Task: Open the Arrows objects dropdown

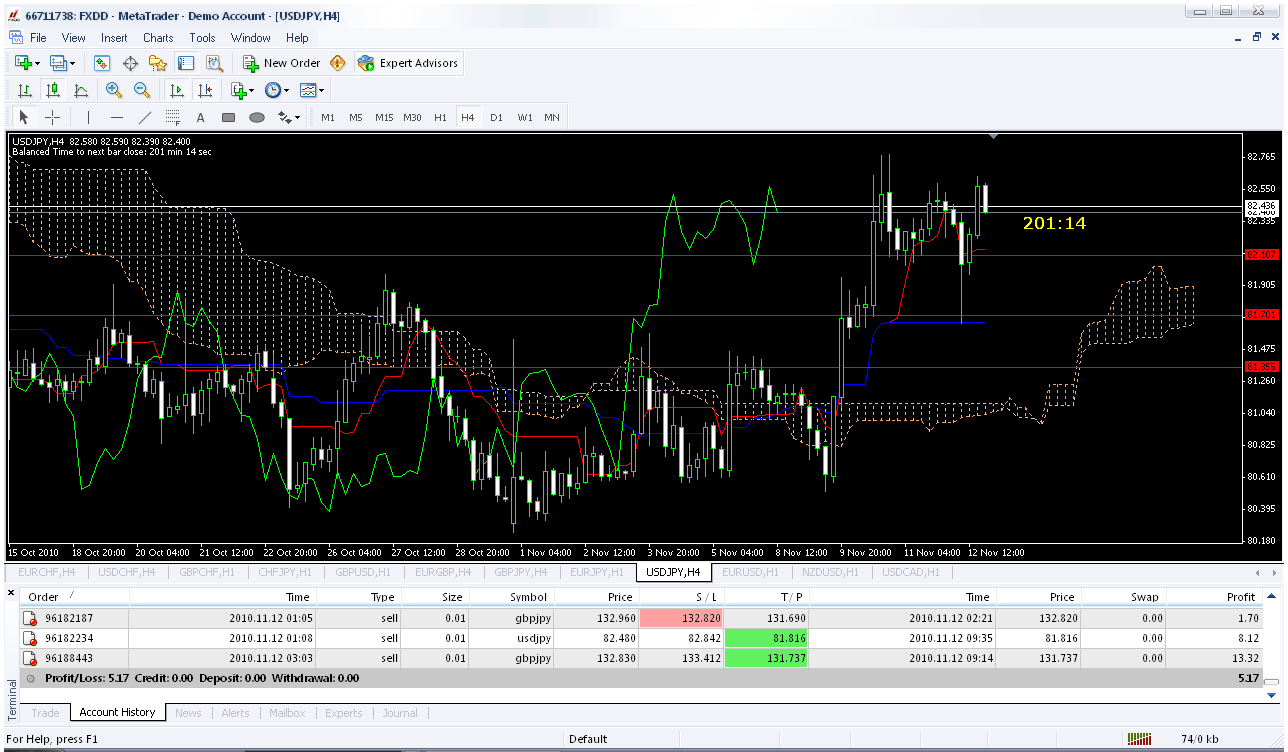Action: coord(288,117)
